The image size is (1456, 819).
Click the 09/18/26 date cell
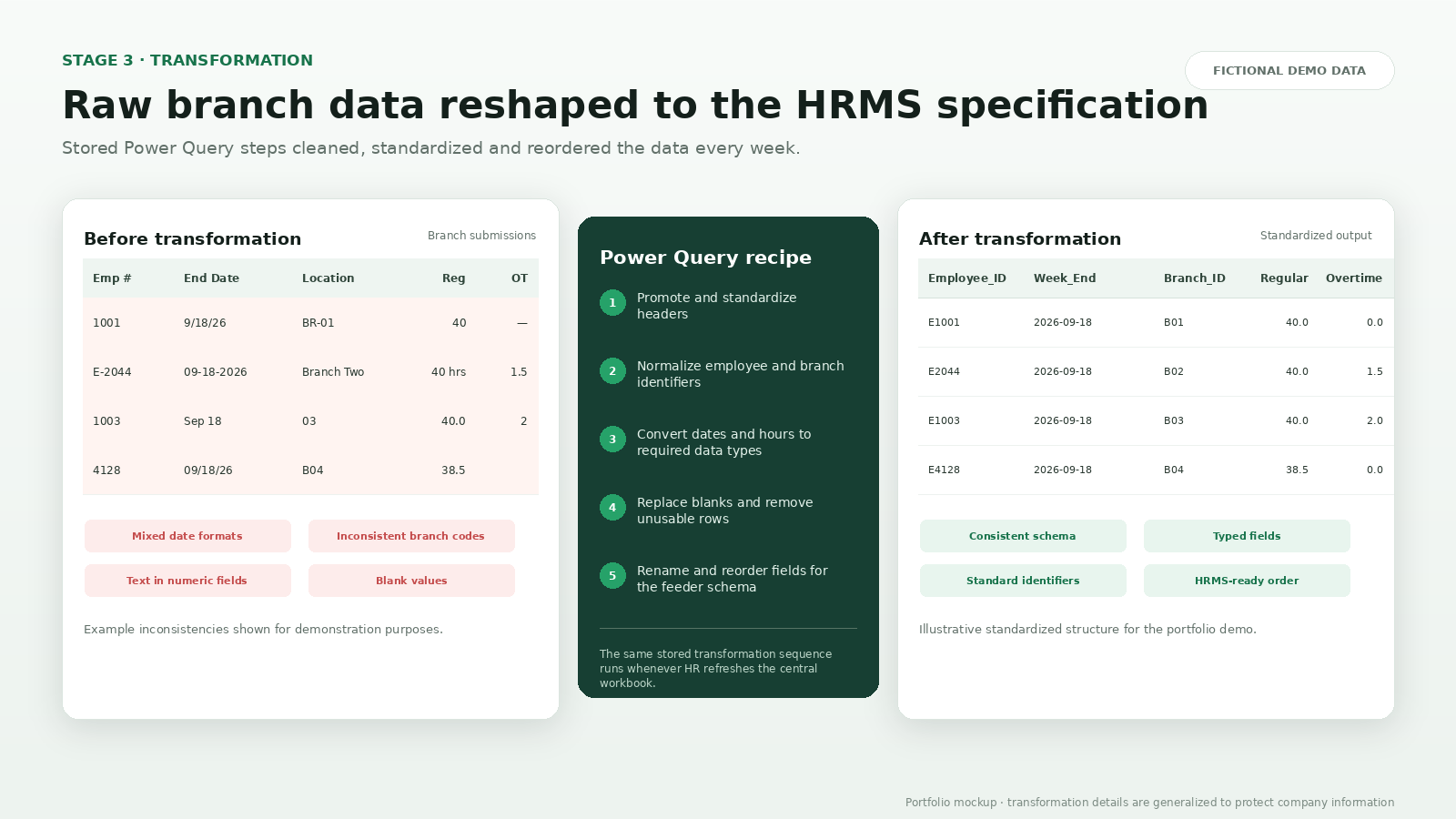point(207,470)
